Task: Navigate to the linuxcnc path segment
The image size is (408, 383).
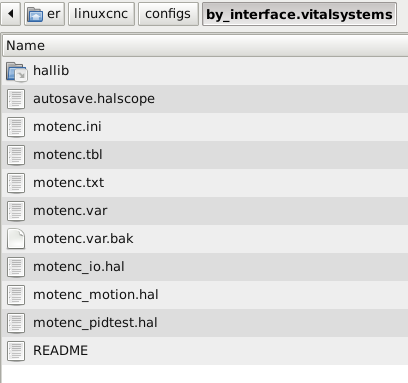Action: [101, 14]
